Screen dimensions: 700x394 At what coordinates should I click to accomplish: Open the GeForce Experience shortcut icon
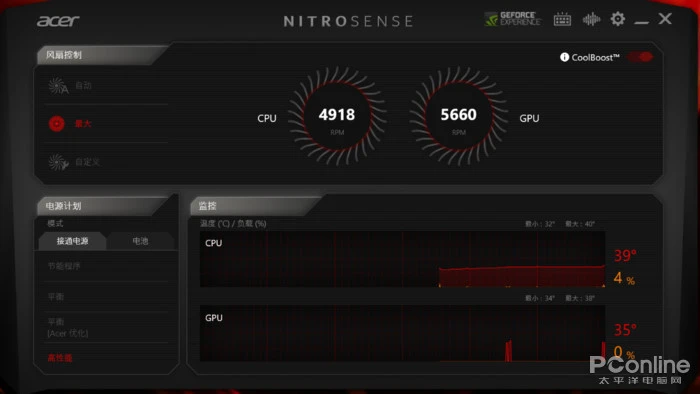pos(512,19)
